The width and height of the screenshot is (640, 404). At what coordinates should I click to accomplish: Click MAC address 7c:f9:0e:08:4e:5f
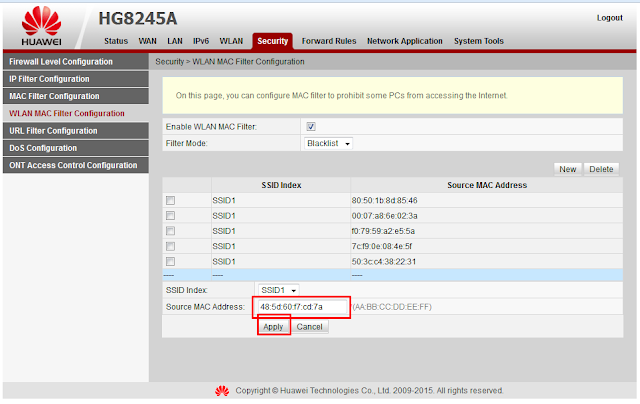[382, 246]
